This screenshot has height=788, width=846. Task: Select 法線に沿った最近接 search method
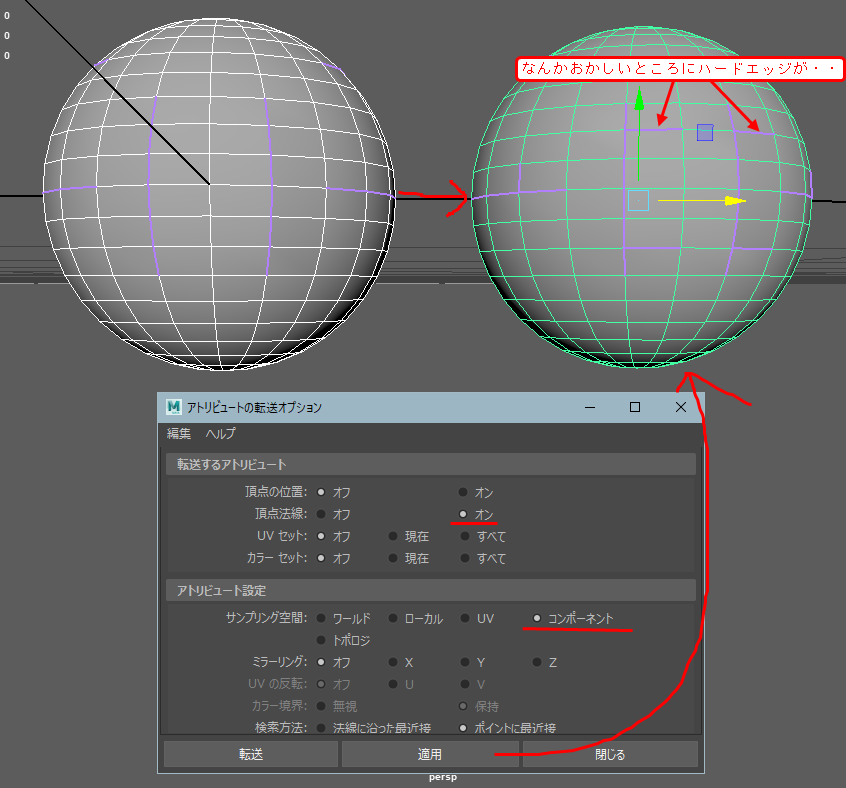(322, 728)
